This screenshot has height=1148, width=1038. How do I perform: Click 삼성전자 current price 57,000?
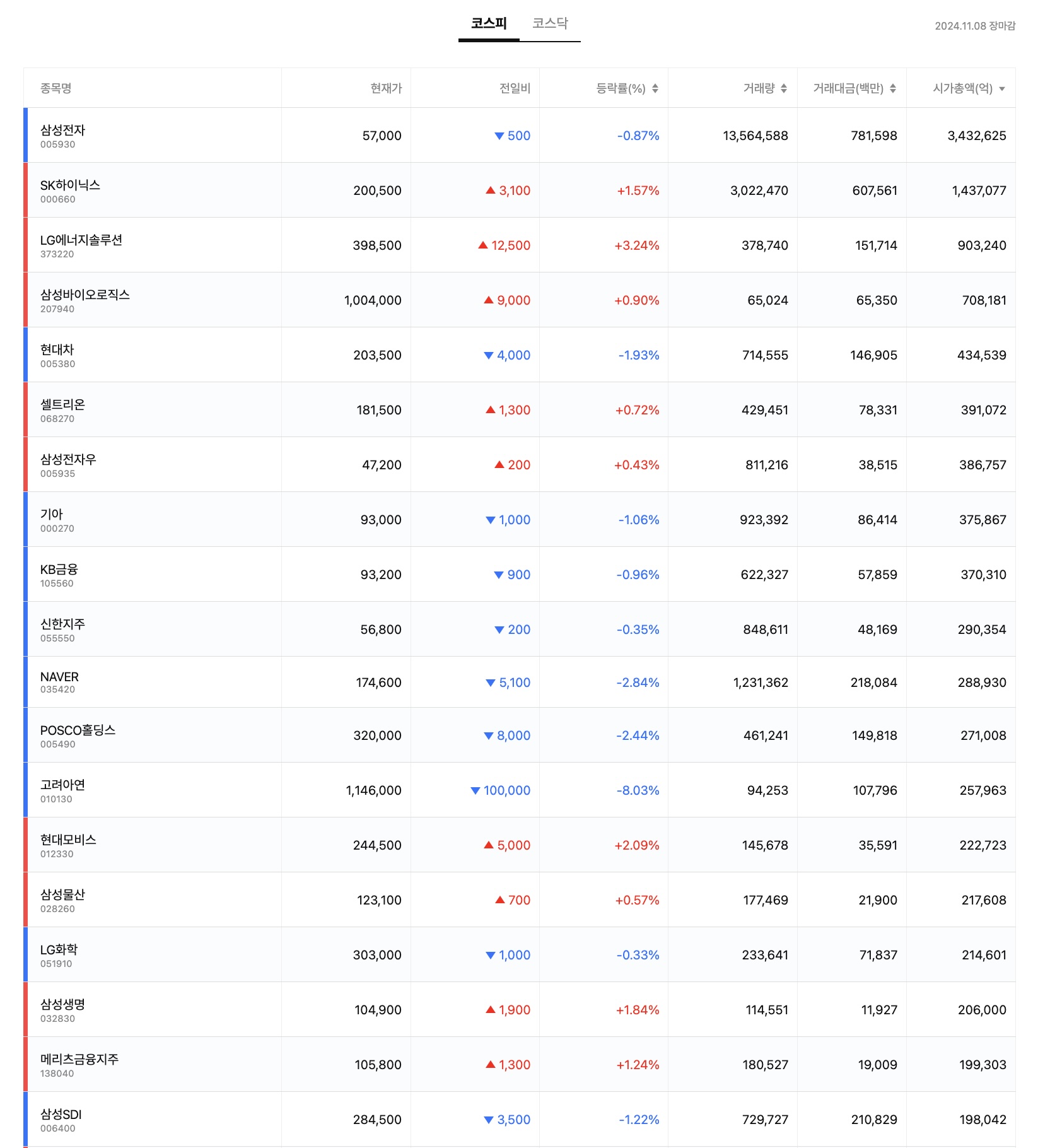tap(382, 136)
